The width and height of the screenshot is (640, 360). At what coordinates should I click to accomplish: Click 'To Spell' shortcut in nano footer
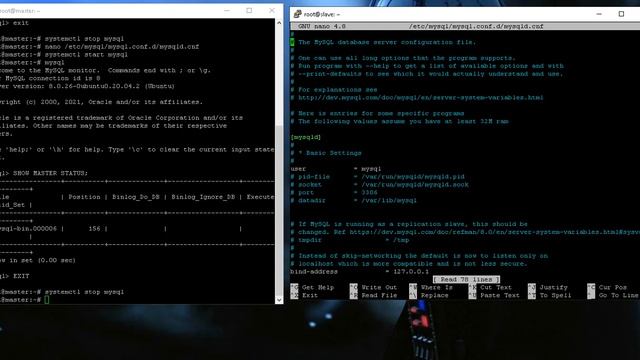550,295
